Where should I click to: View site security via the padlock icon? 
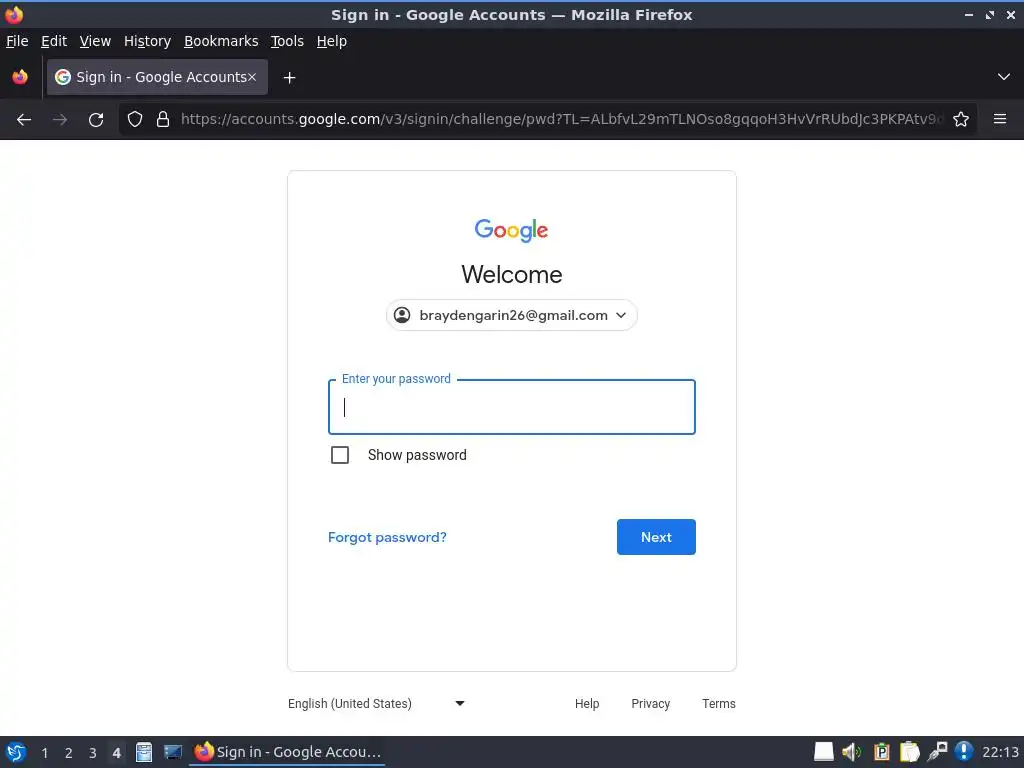[163, 119]
